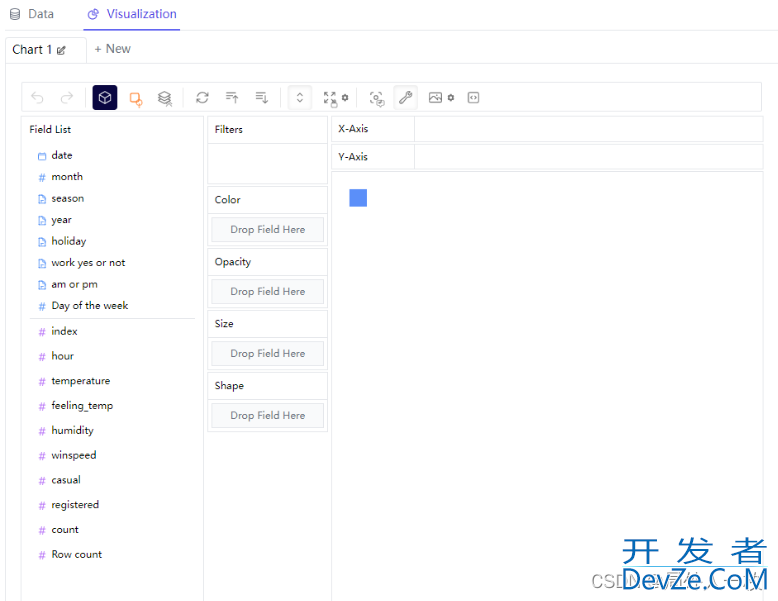Image resolution: width=778 pixels, height=601 pixels.
Task: Click the empty Filters drop area
Action: (267, 164)
